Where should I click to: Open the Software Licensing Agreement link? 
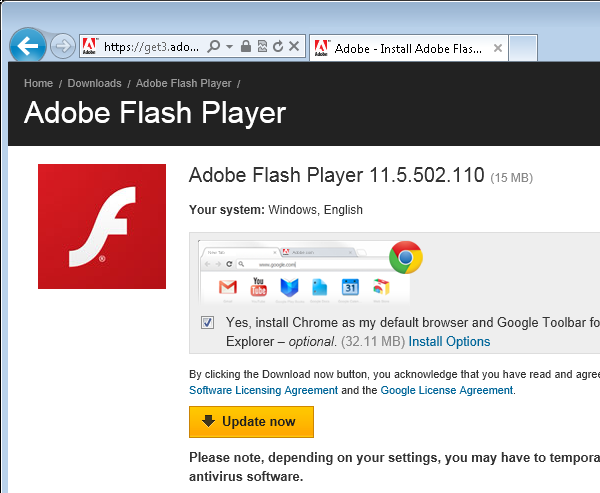[263, 390]
